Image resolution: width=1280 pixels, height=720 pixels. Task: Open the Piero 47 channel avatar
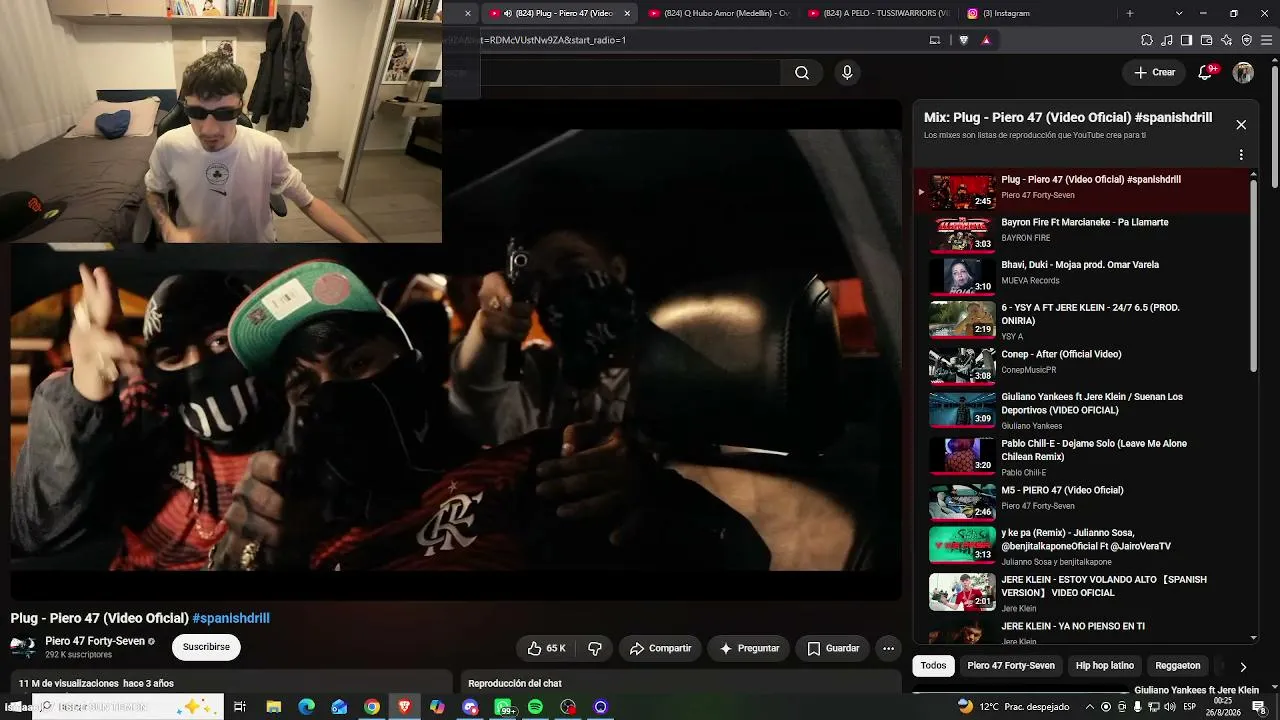pos(23,647)
